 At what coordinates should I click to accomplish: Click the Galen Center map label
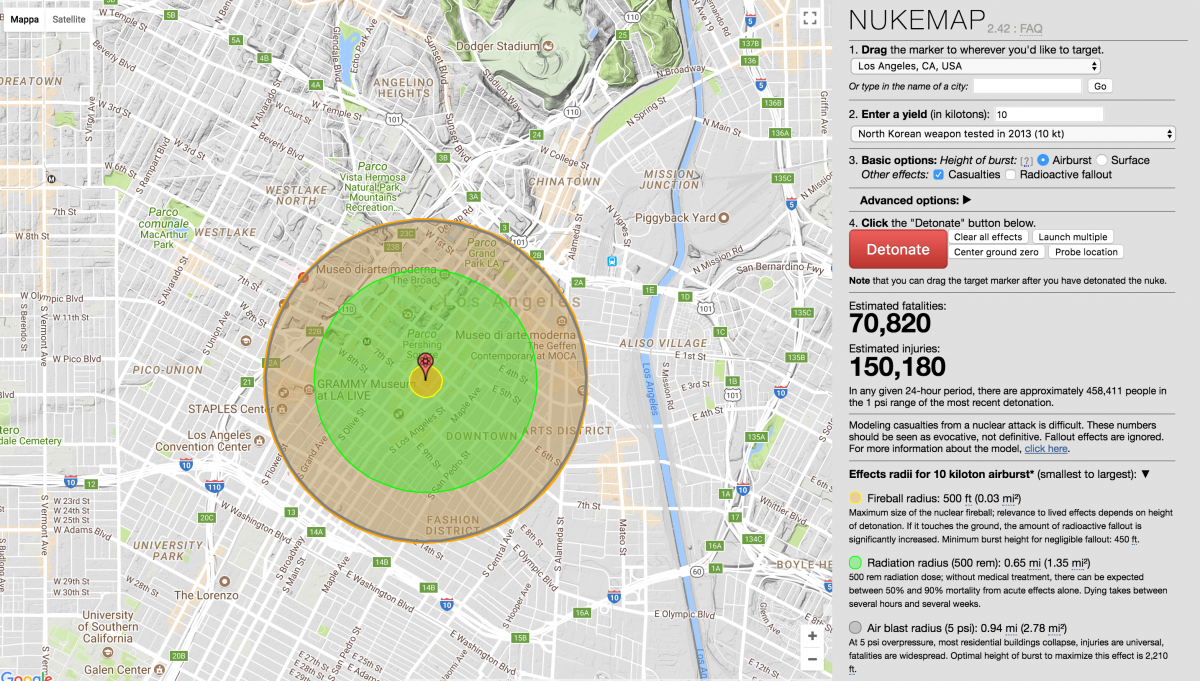click(119, 670)
